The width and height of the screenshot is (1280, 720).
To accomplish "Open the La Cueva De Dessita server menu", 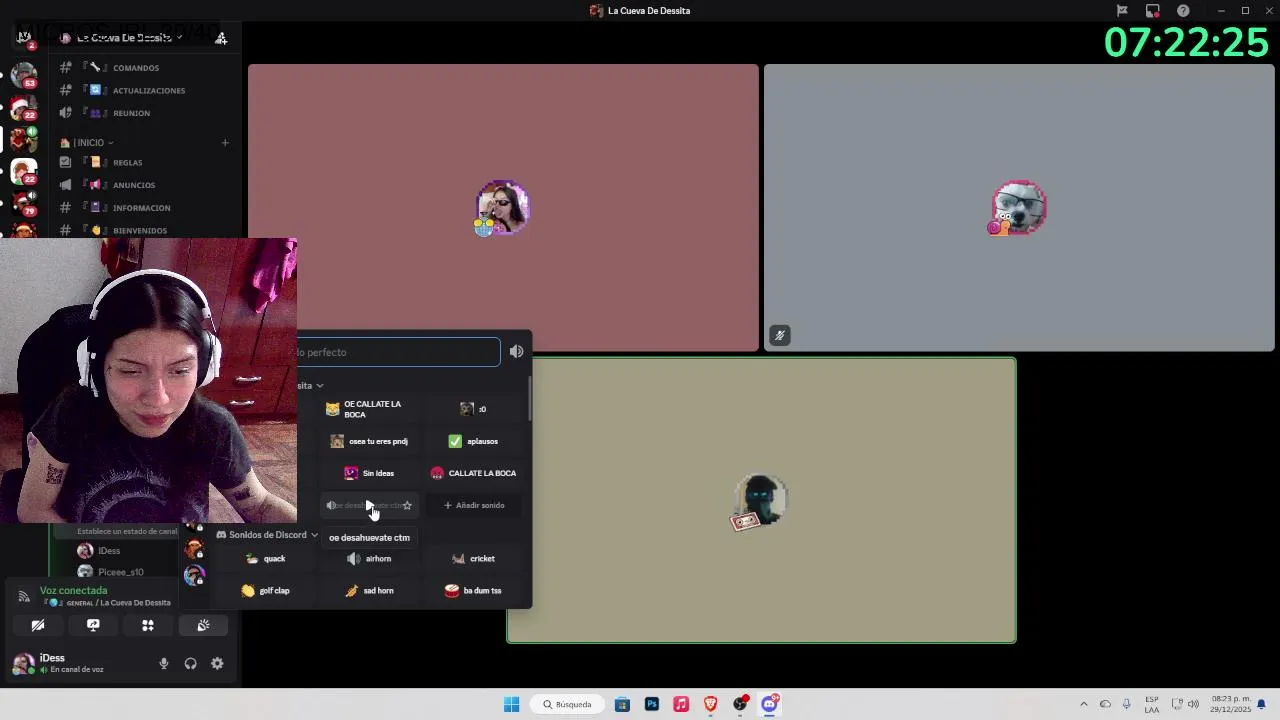I will coord(124,38).
